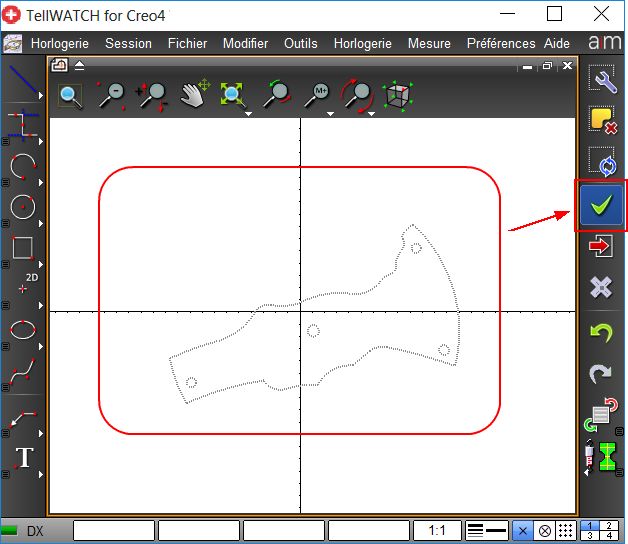Viewport: 628px width, 544px height.
Task: Choose the ellipse drawing tool
Action: 22,328
